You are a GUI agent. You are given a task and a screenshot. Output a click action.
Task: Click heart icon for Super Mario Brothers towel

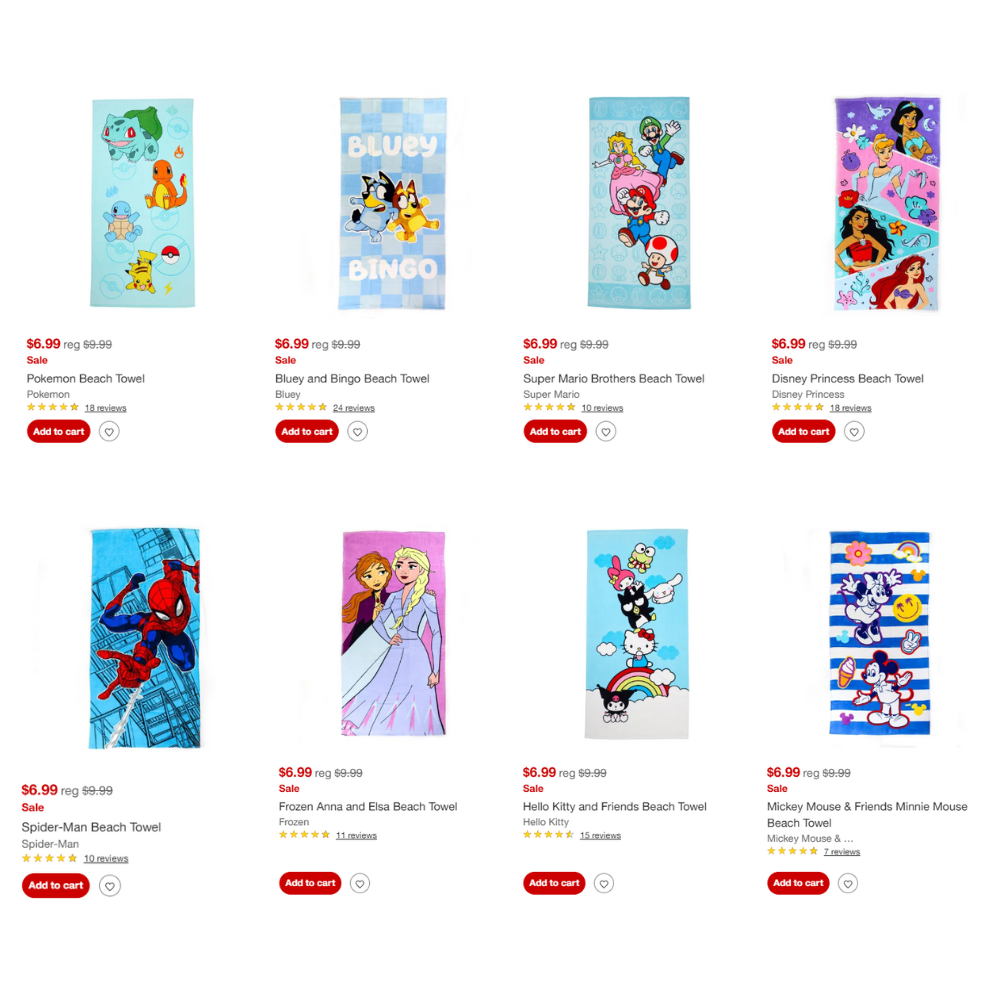click(606, 432)
